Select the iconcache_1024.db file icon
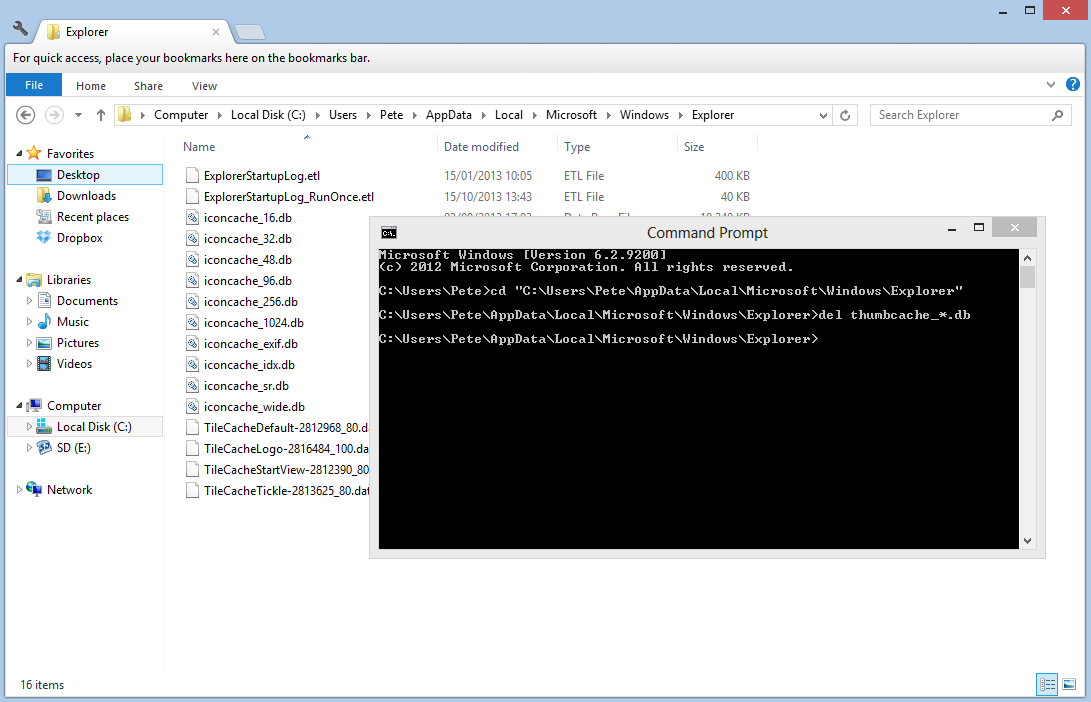This screenshot has height=702, width=1091. click(x=193, y=322)
